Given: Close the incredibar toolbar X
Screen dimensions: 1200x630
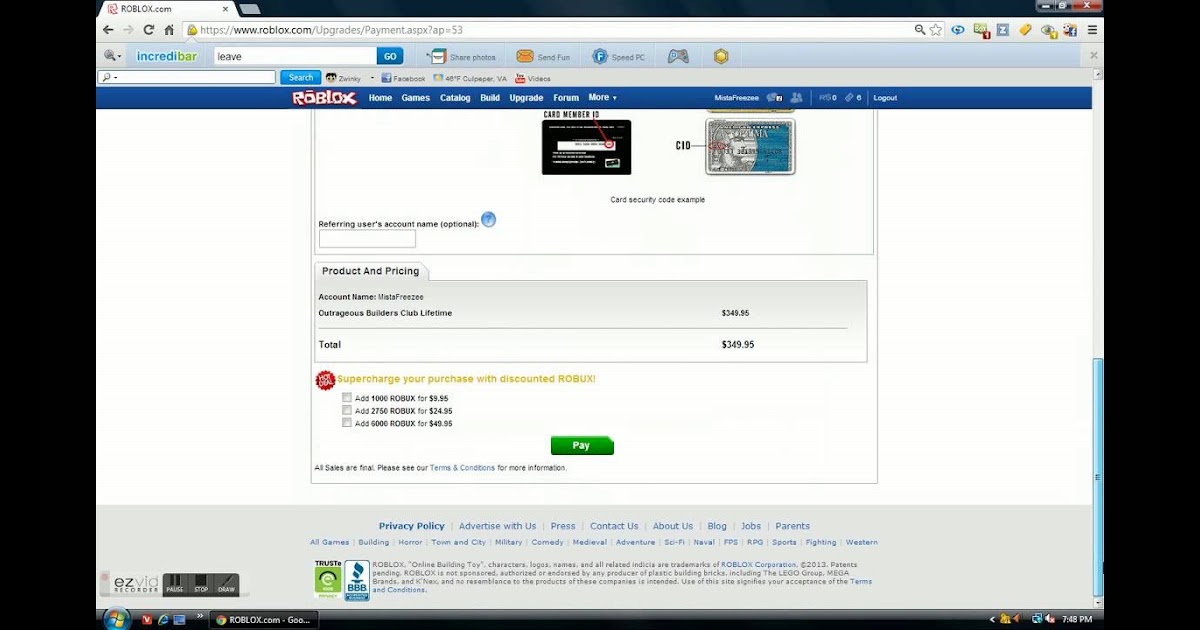Looking at the screenshot, I should (x=1093, y=56).
